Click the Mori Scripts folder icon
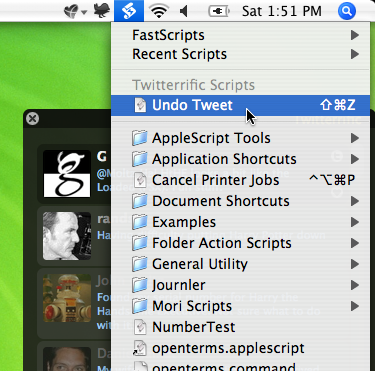Viewport: 375px width, 371px height. point(140,306)
